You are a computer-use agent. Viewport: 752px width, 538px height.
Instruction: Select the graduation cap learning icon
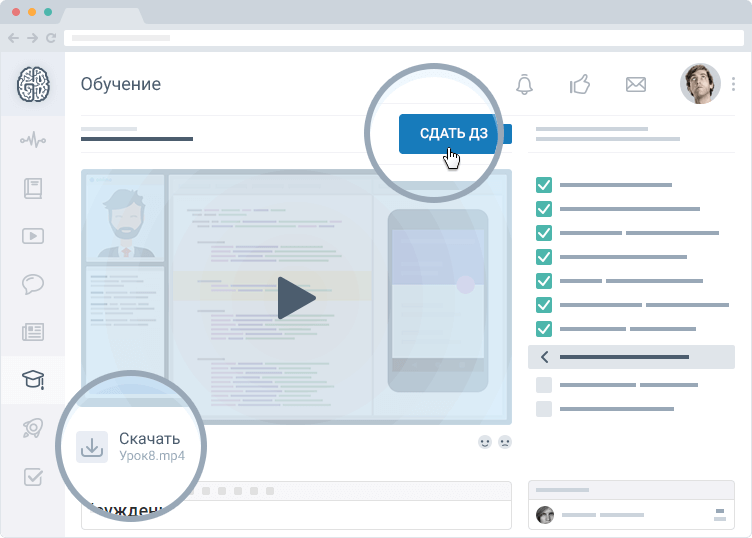pos(32,380)
